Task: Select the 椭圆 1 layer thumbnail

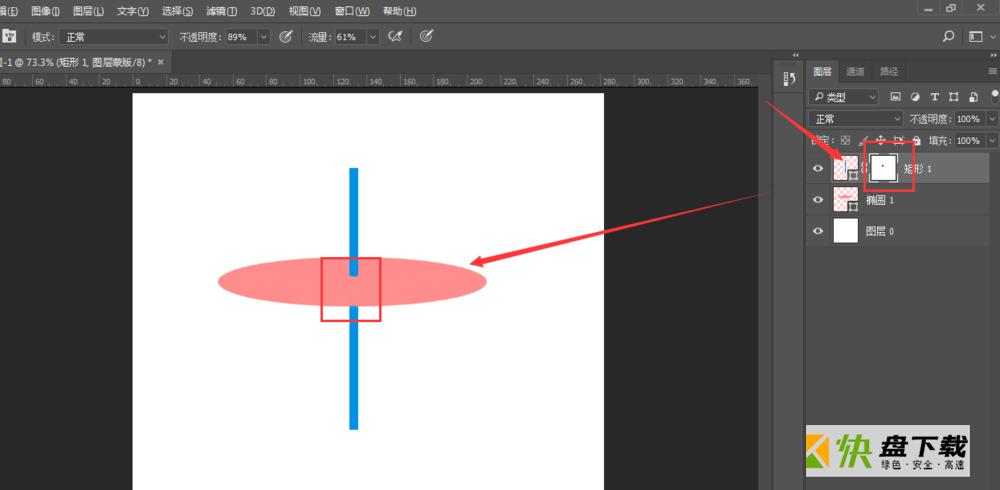Action: pyautogui.click(x=846, y=200)
